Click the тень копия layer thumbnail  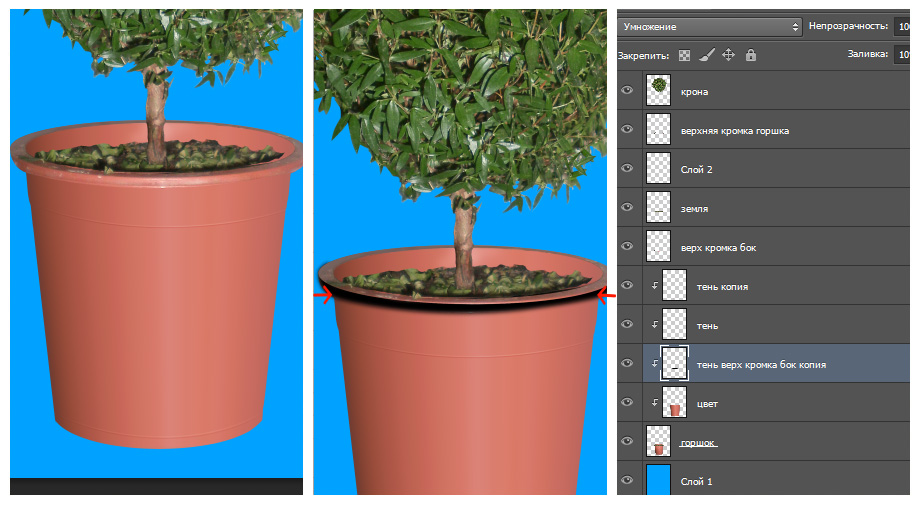click(674, 285)
